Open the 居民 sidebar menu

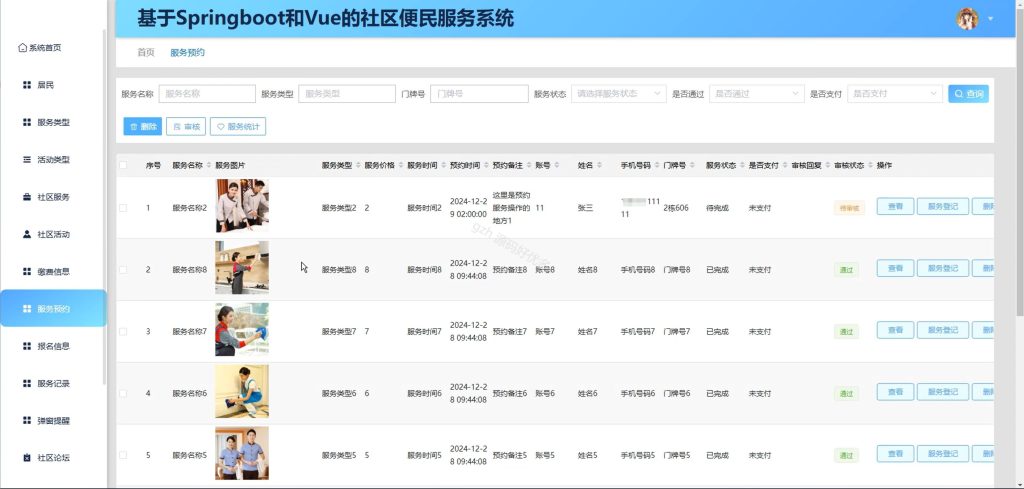[39, 85]
